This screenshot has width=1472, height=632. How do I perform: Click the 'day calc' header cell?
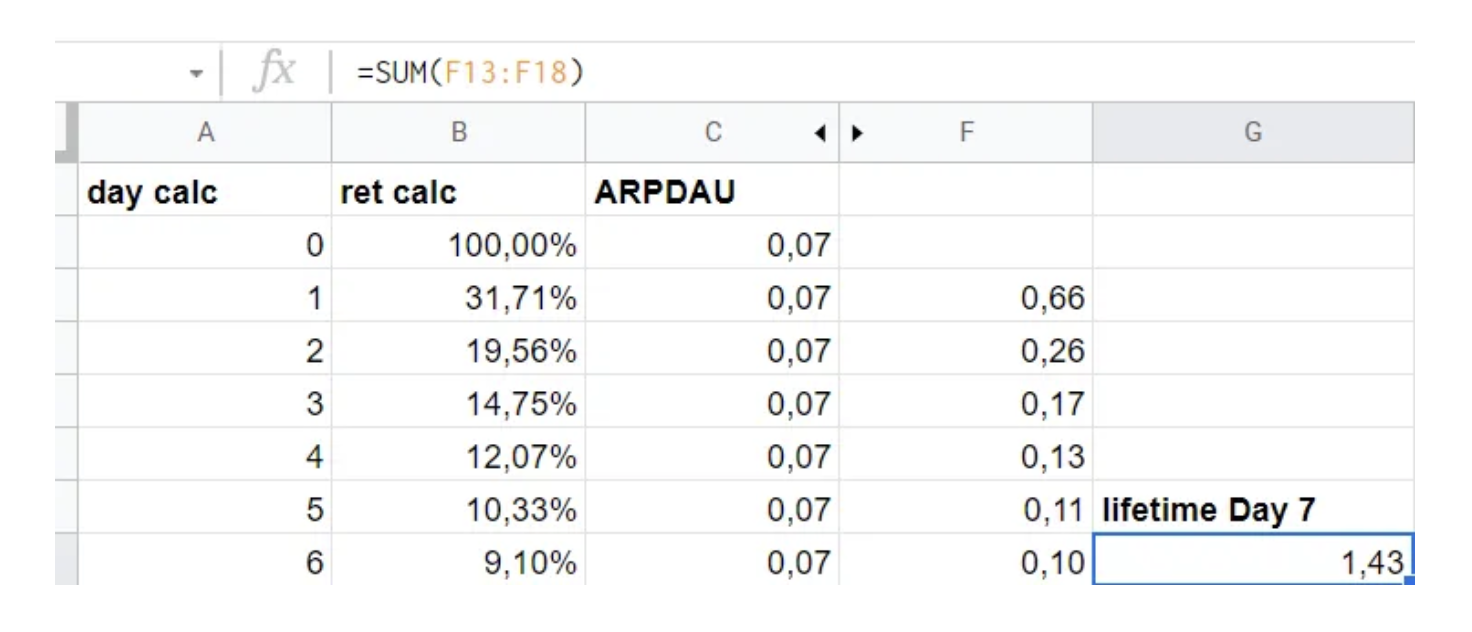click(205, 191)
